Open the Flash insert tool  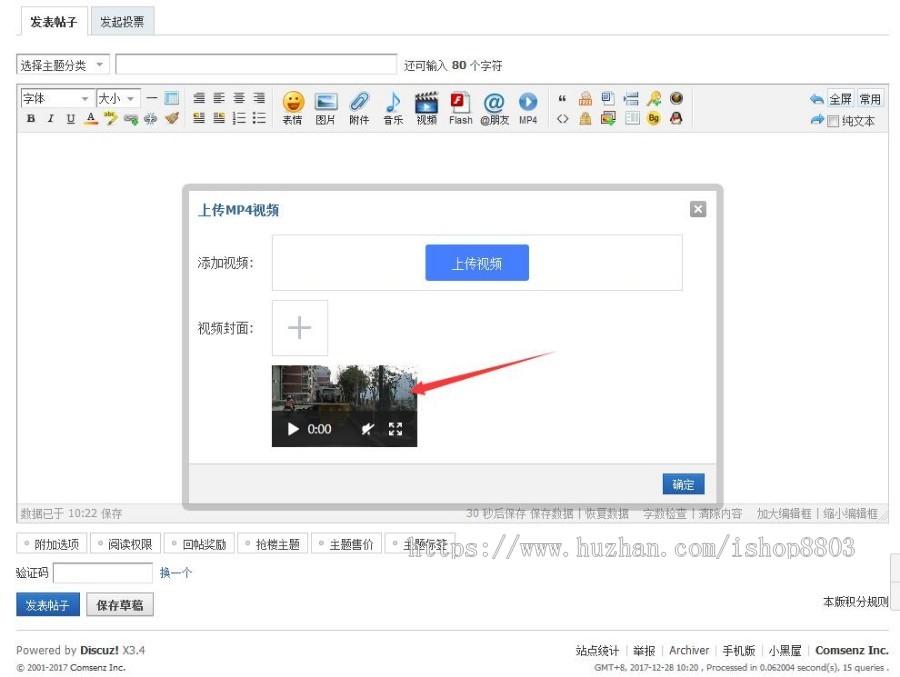click(459, 104)
